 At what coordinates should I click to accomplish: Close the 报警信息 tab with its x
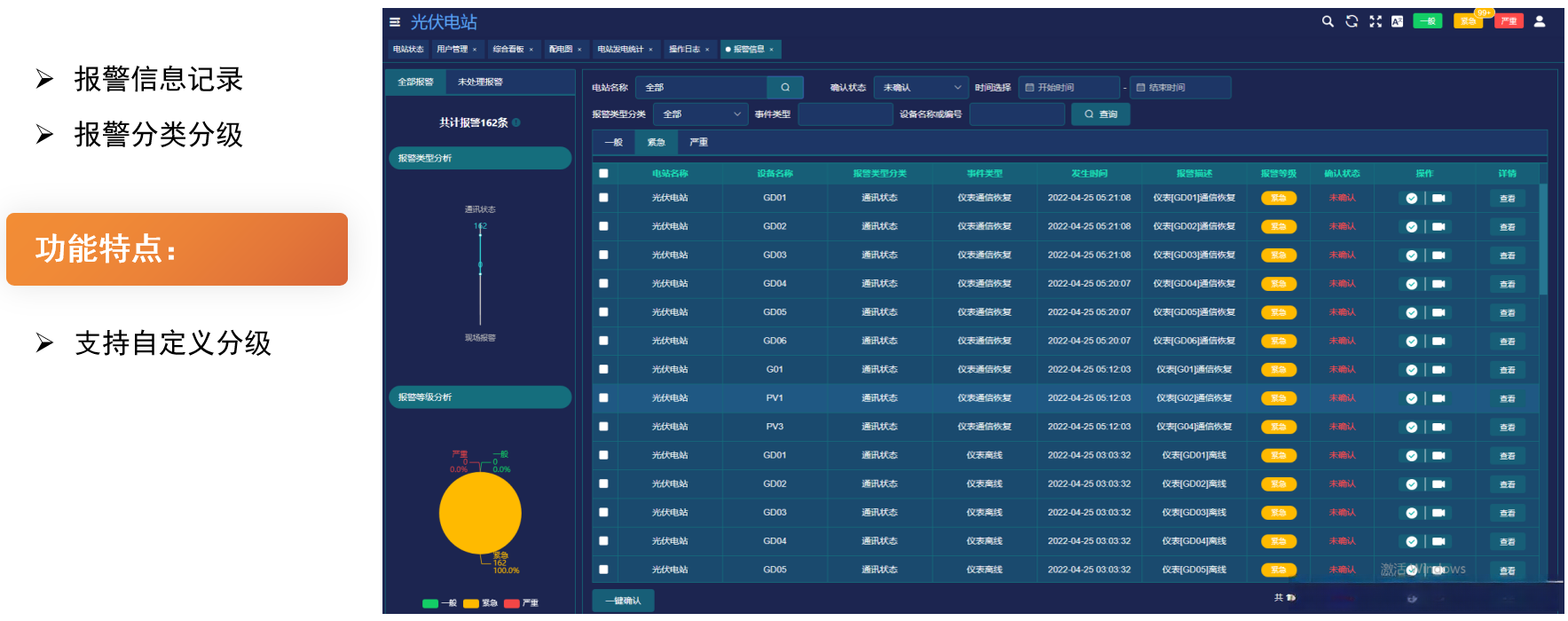[x=771, y=50]
